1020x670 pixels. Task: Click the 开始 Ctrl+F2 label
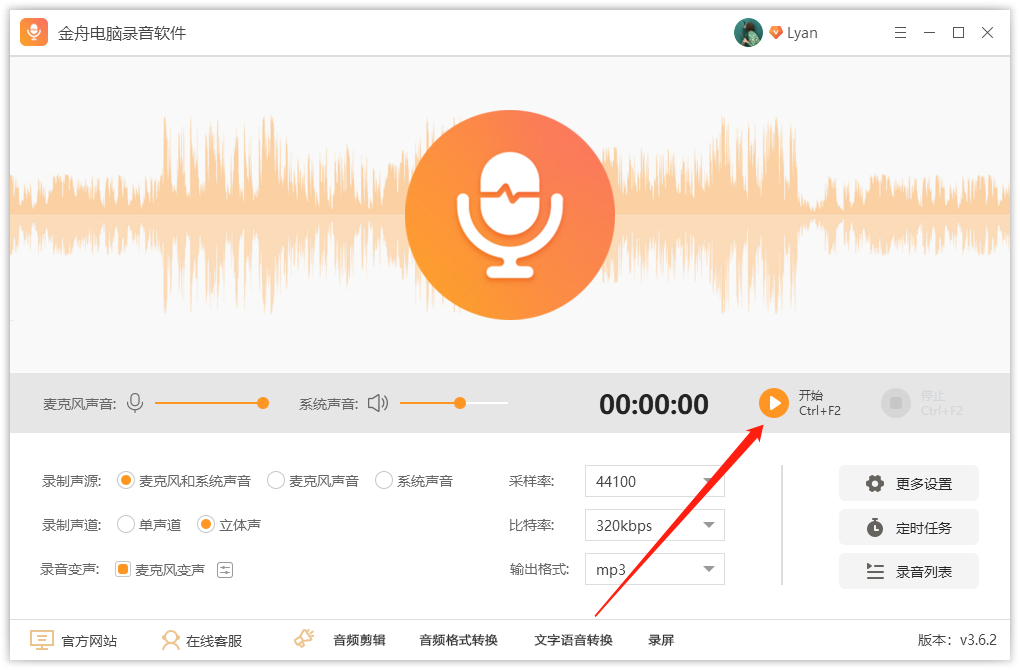pos(820,403)
